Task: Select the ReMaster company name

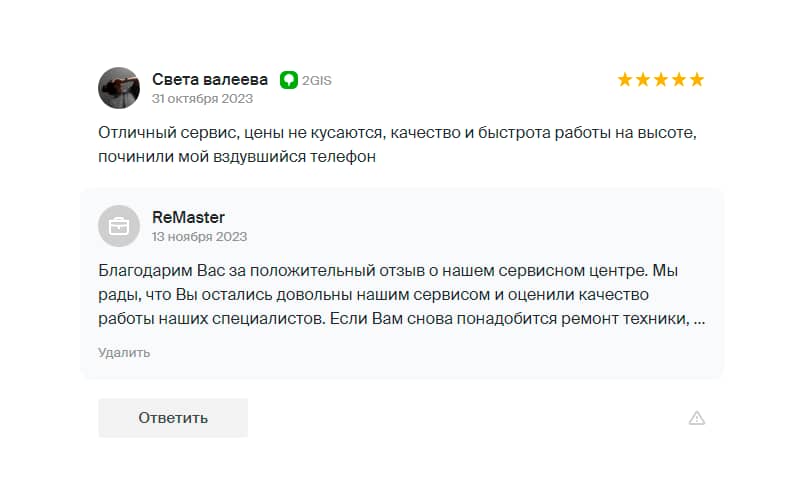Action: coord(188,217)
